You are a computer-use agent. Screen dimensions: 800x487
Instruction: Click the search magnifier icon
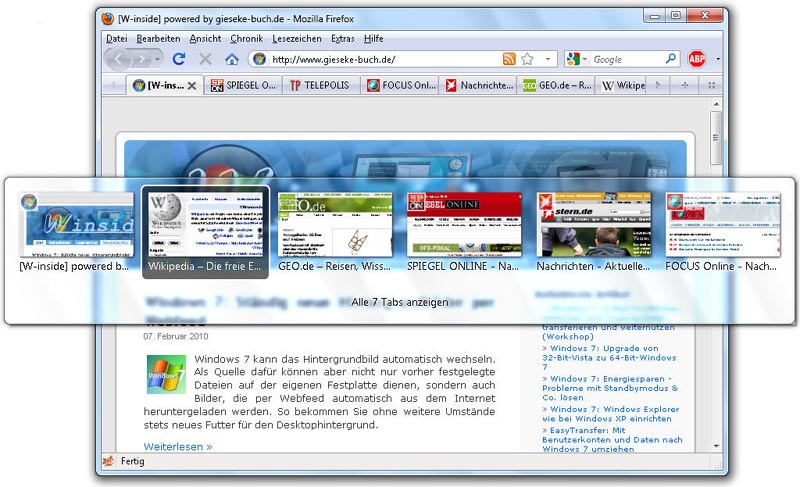coord(671,60)
